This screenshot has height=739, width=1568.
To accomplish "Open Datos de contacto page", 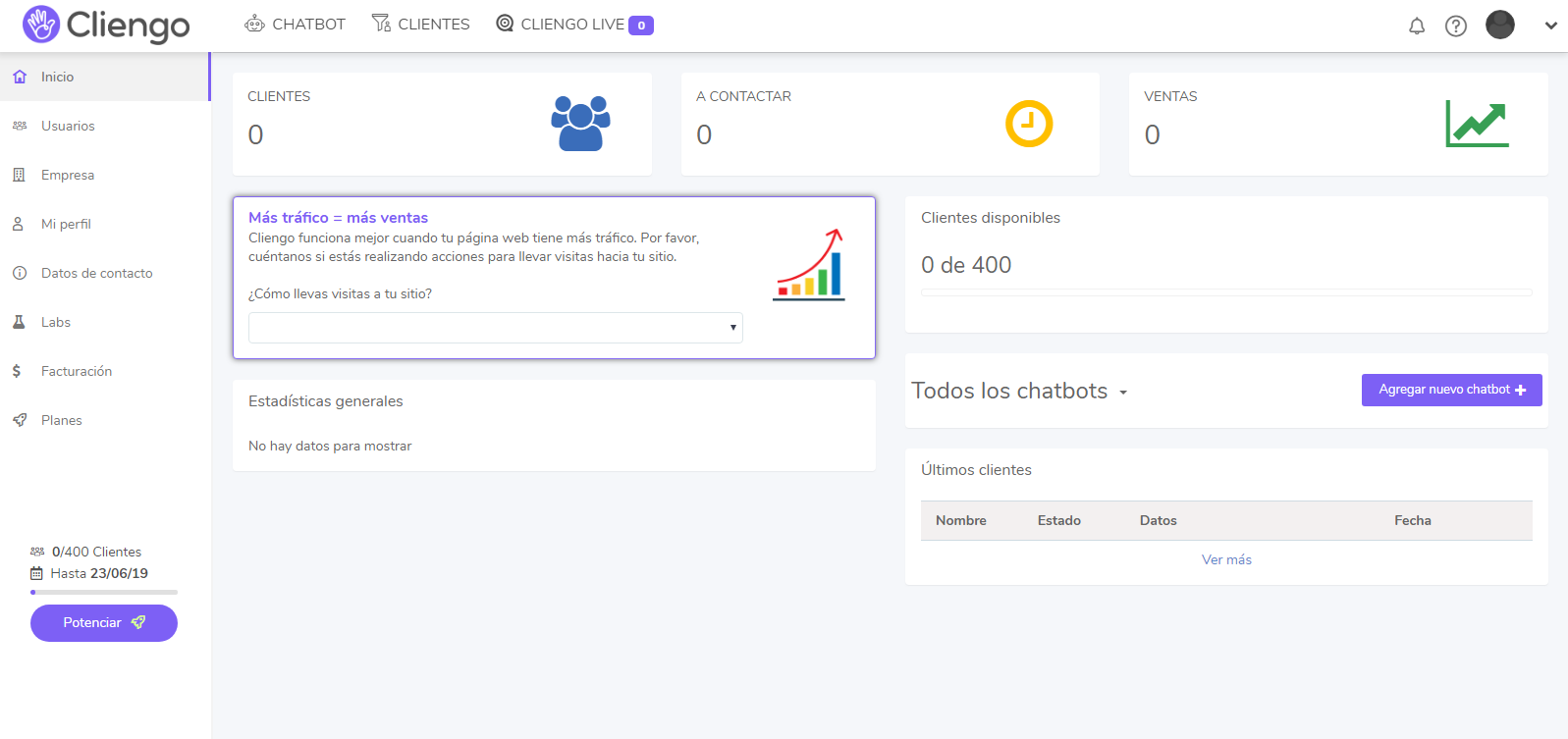I will pos(104,273).
